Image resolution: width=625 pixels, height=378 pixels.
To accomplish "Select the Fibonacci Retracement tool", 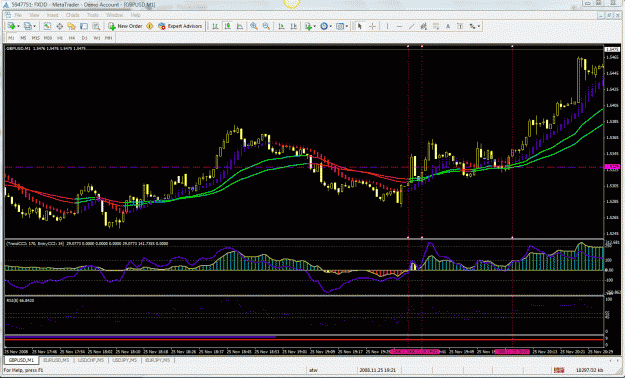I will pyautogui.click(x=436, y=26).
